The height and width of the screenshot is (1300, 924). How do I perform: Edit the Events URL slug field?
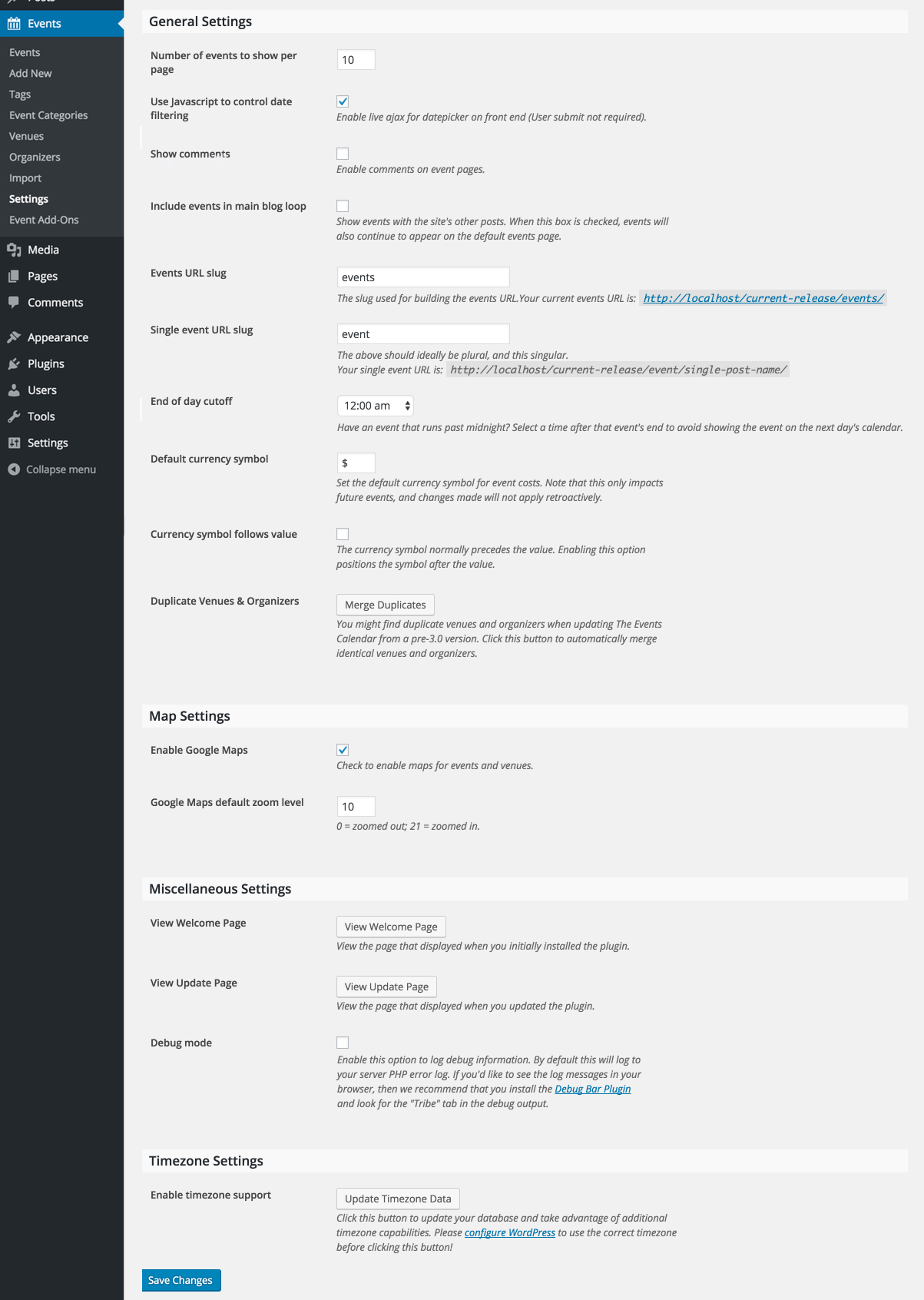click(x=423, y=277)
